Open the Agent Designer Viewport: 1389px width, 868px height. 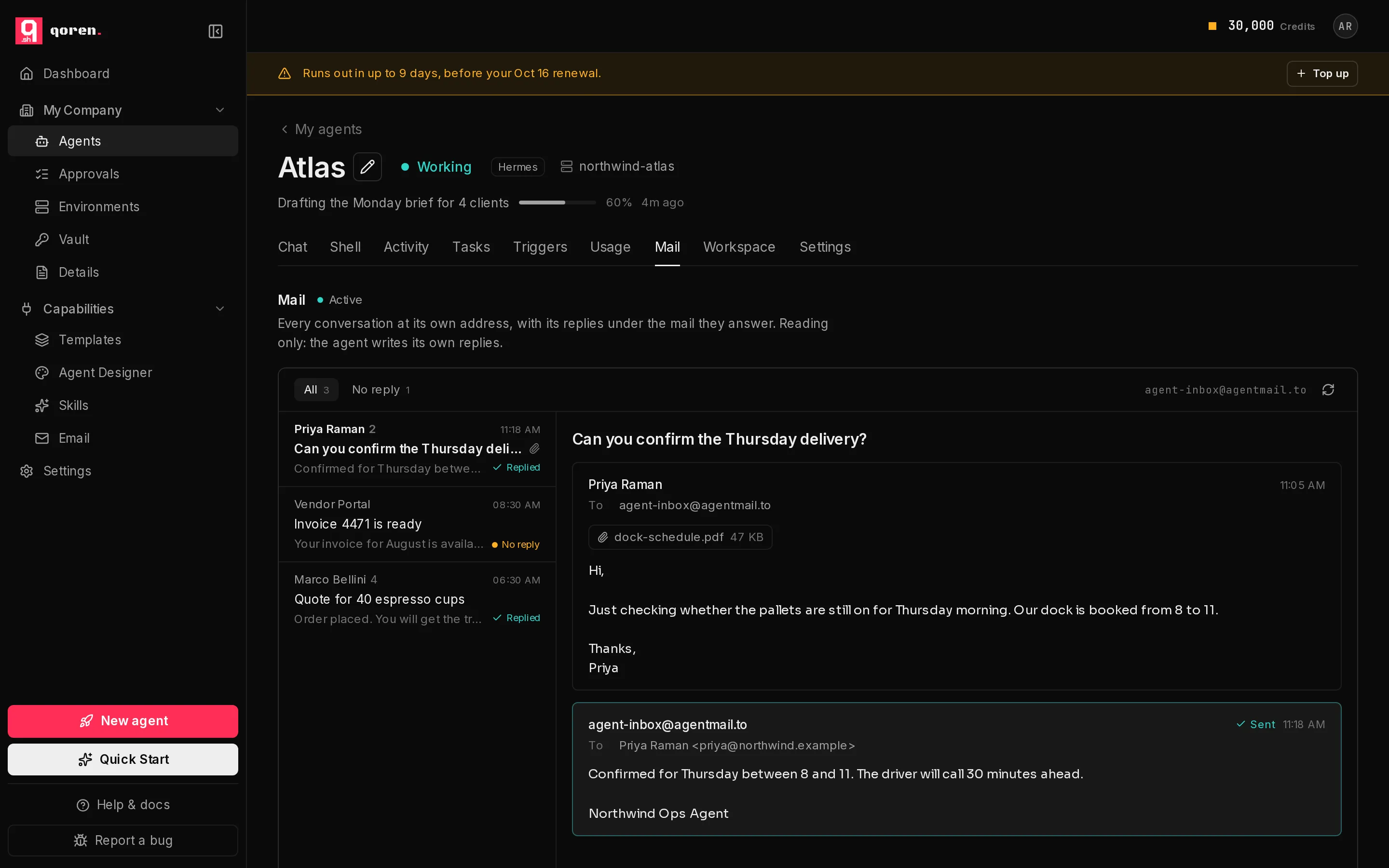pyautogui.click(x=123, y=373)
